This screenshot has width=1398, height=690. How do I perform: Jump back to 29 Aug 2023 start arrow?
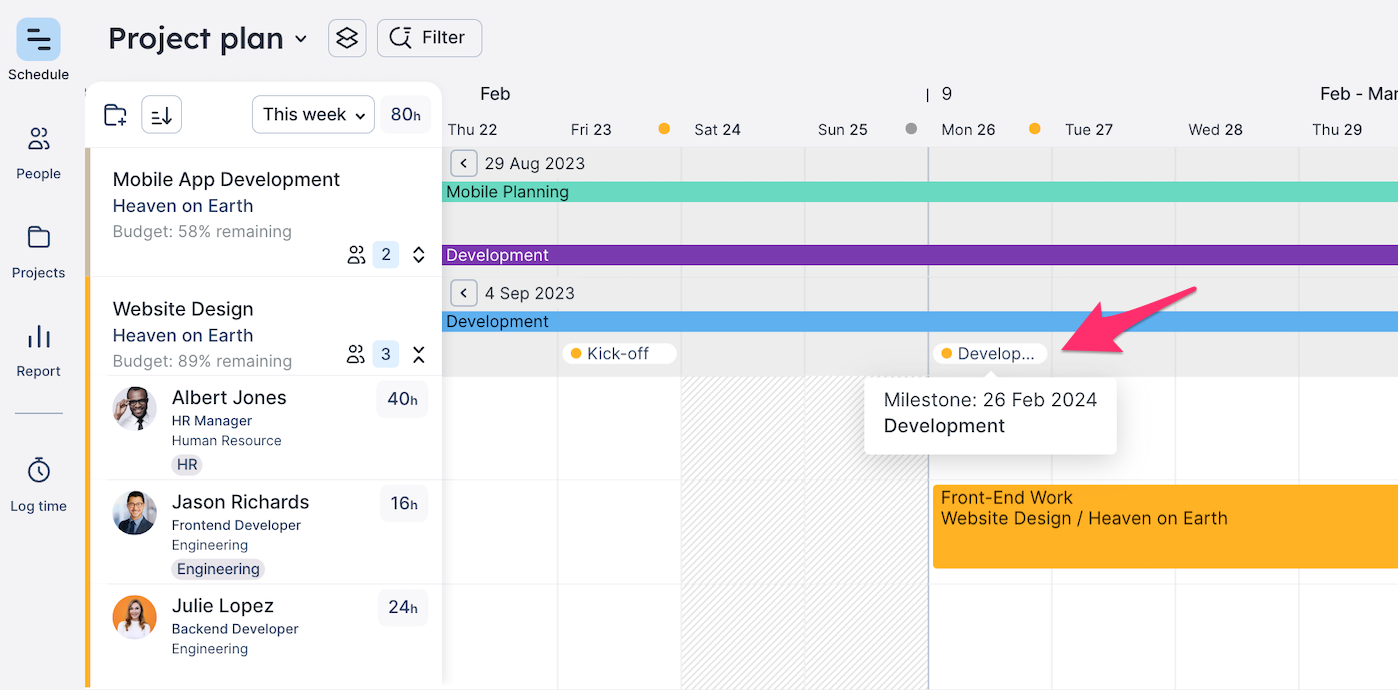463,163
